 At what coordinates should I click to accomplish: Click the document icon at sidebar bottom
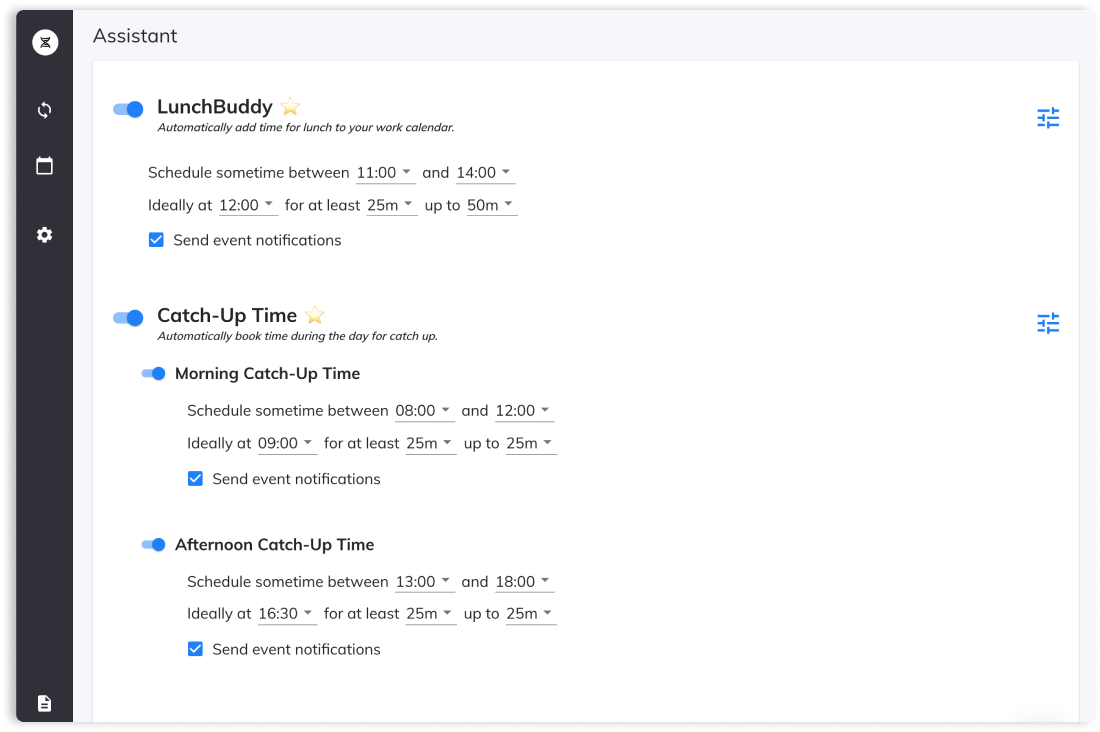point(44,703)
